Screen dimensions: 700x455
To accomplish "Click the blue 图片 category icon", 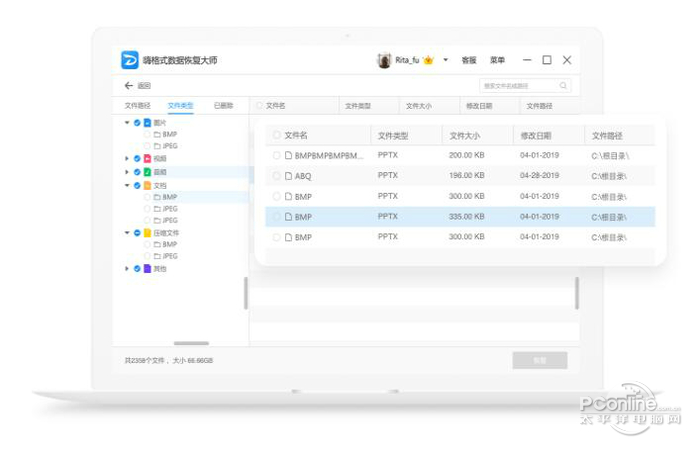I will pyautogui.click(x=147, y=122).
